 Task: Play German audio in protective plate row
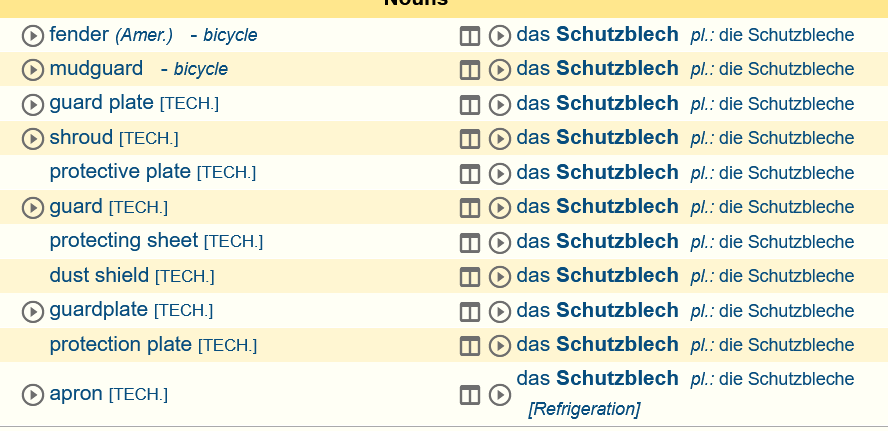pos(500,174)
